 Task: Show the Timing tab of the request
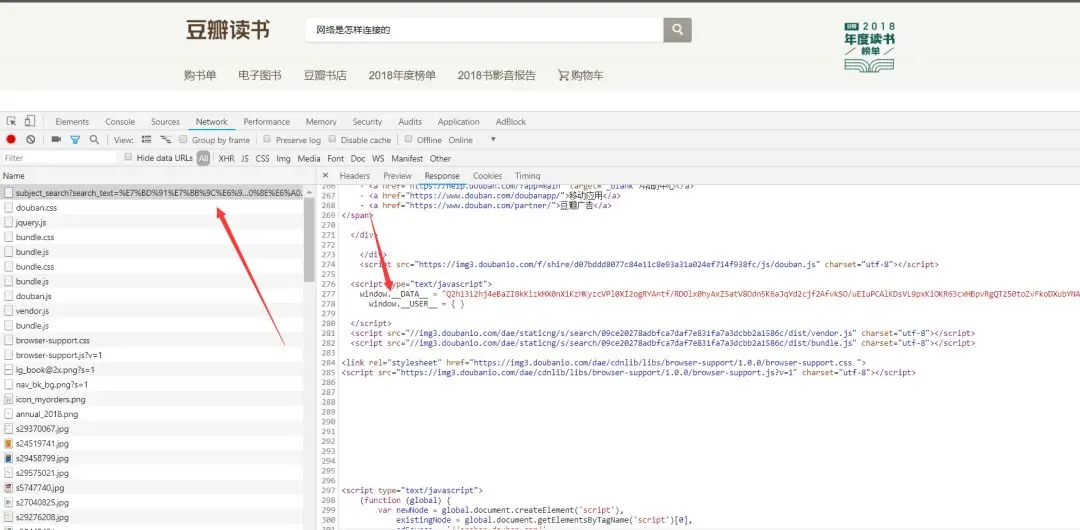coord(528,176)
